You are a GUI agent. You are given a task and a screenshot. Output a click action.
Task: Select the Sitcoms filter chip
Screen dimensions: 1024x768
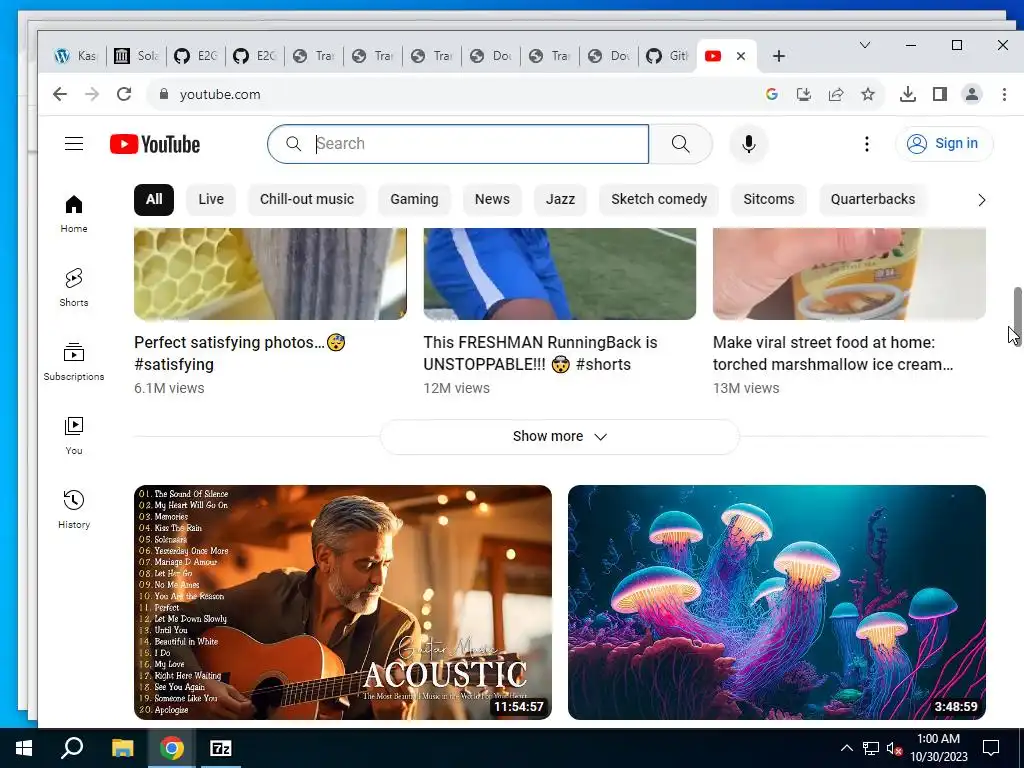point(769,199)
